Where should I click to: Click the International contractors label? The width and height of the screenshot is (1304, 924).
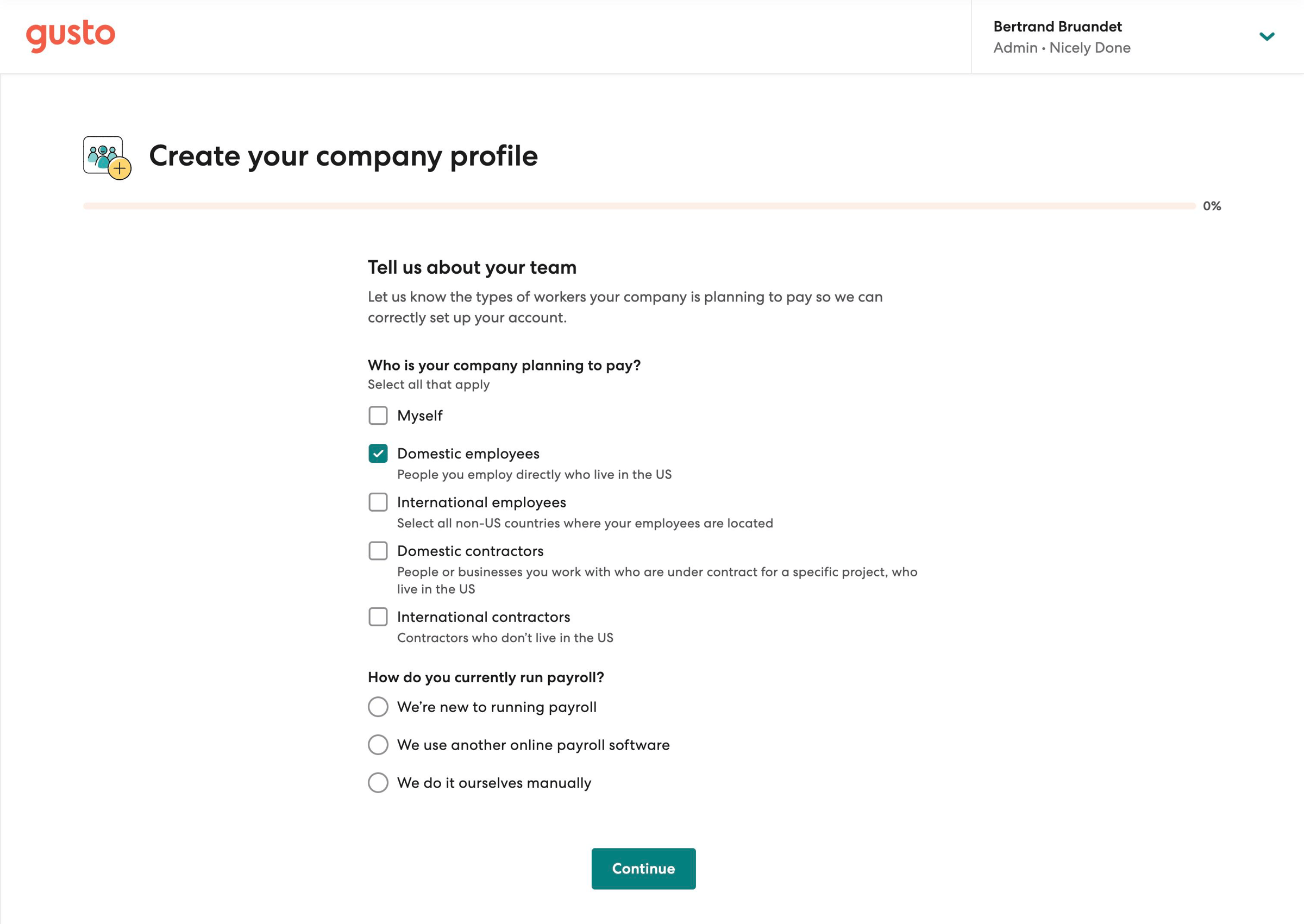pyautogui.click(x=484, y=617)
